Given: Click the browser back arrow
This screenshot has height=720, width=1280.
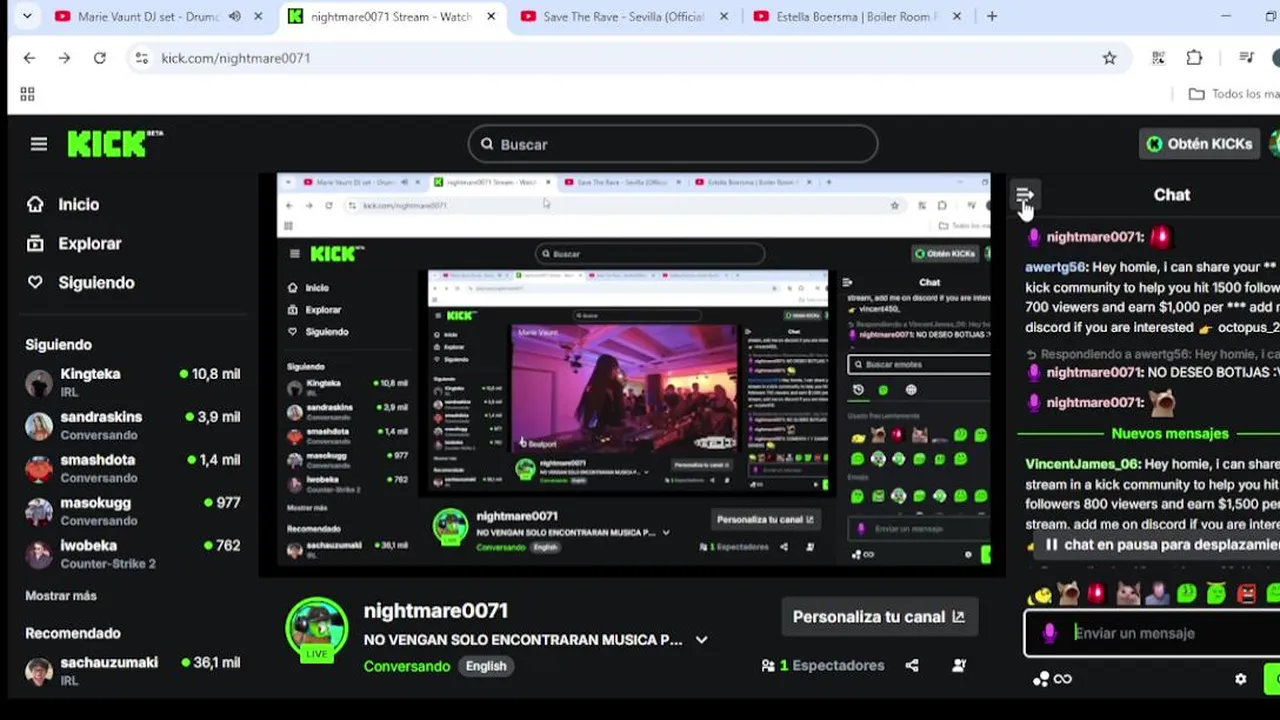Looking at the screenshot, I should coord(29,58).
